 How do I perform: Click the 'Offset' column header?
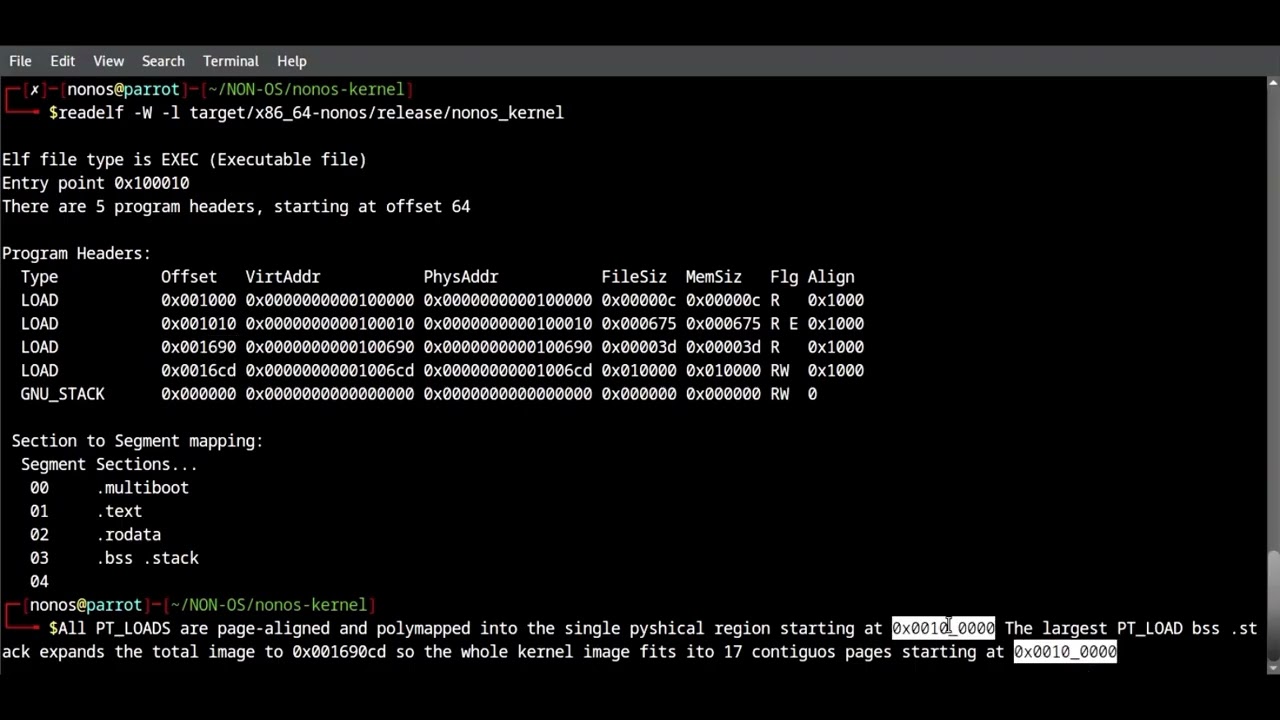point(189,277)
